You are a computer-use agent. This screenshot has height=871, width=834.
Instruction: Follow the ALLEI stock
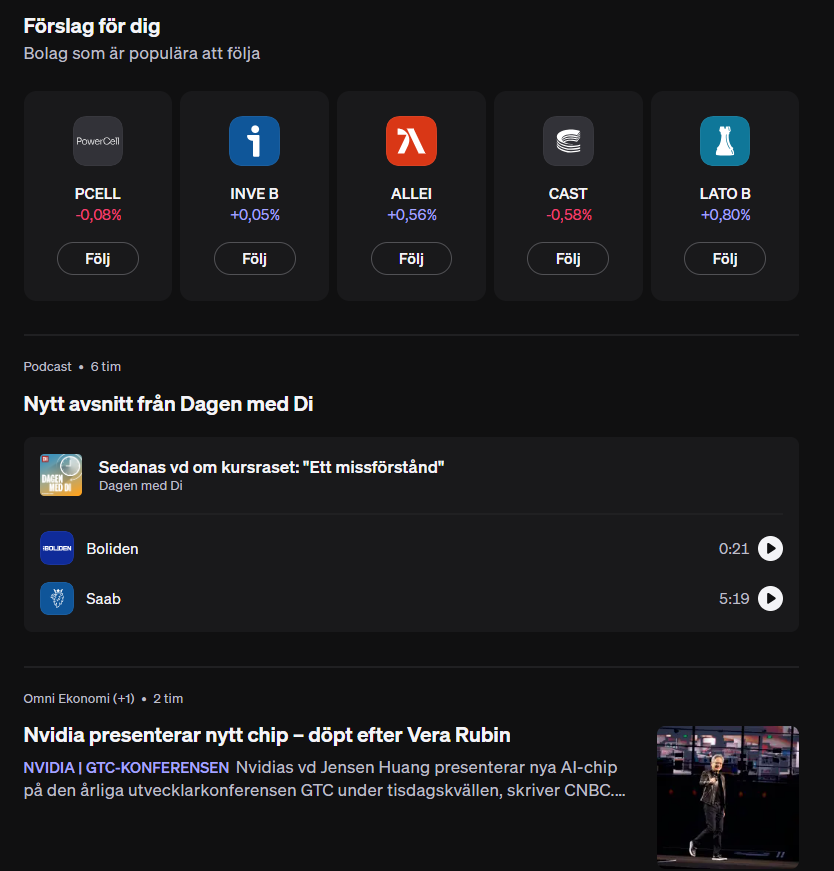click(x=411, y=258)
